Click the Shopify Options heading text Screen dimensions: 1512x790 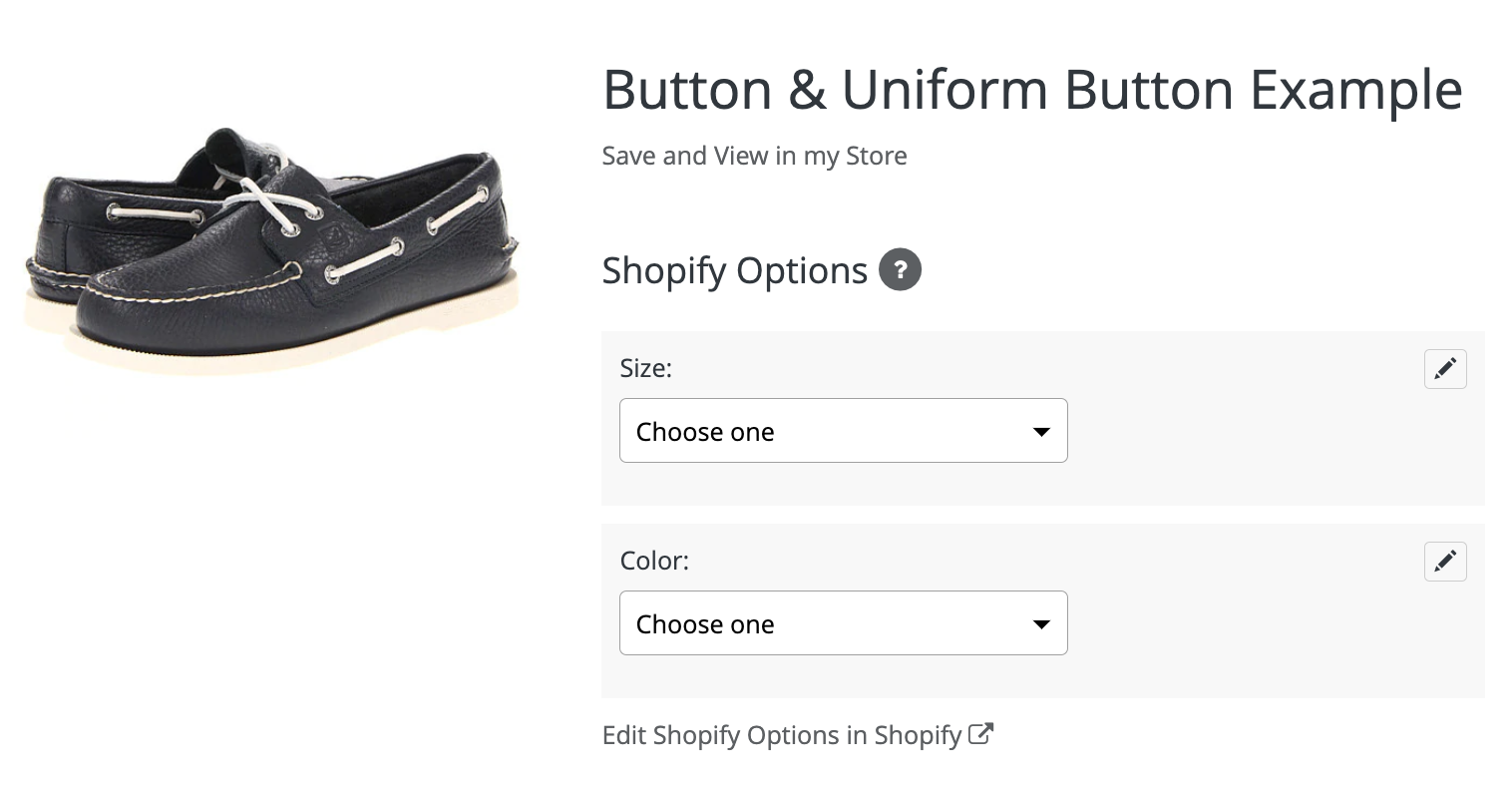tap(735, 270)
